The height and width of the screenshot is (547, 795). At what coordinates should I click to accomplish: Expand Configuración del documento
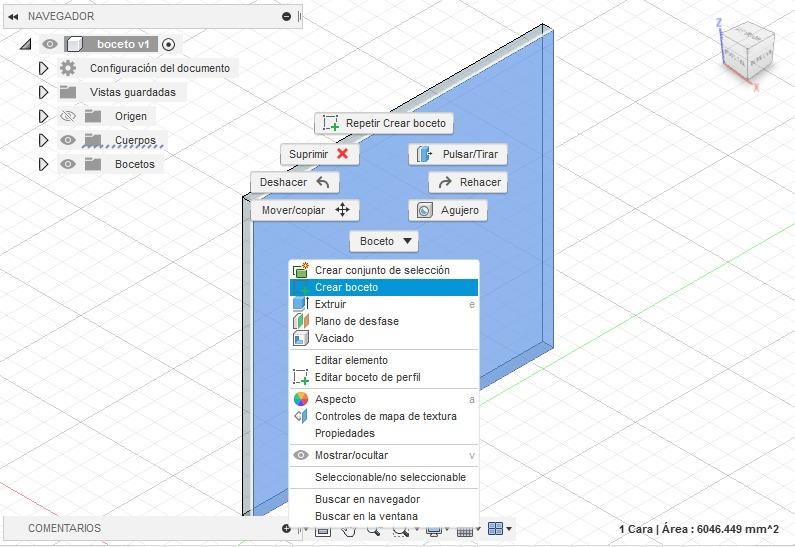[44, 68]
